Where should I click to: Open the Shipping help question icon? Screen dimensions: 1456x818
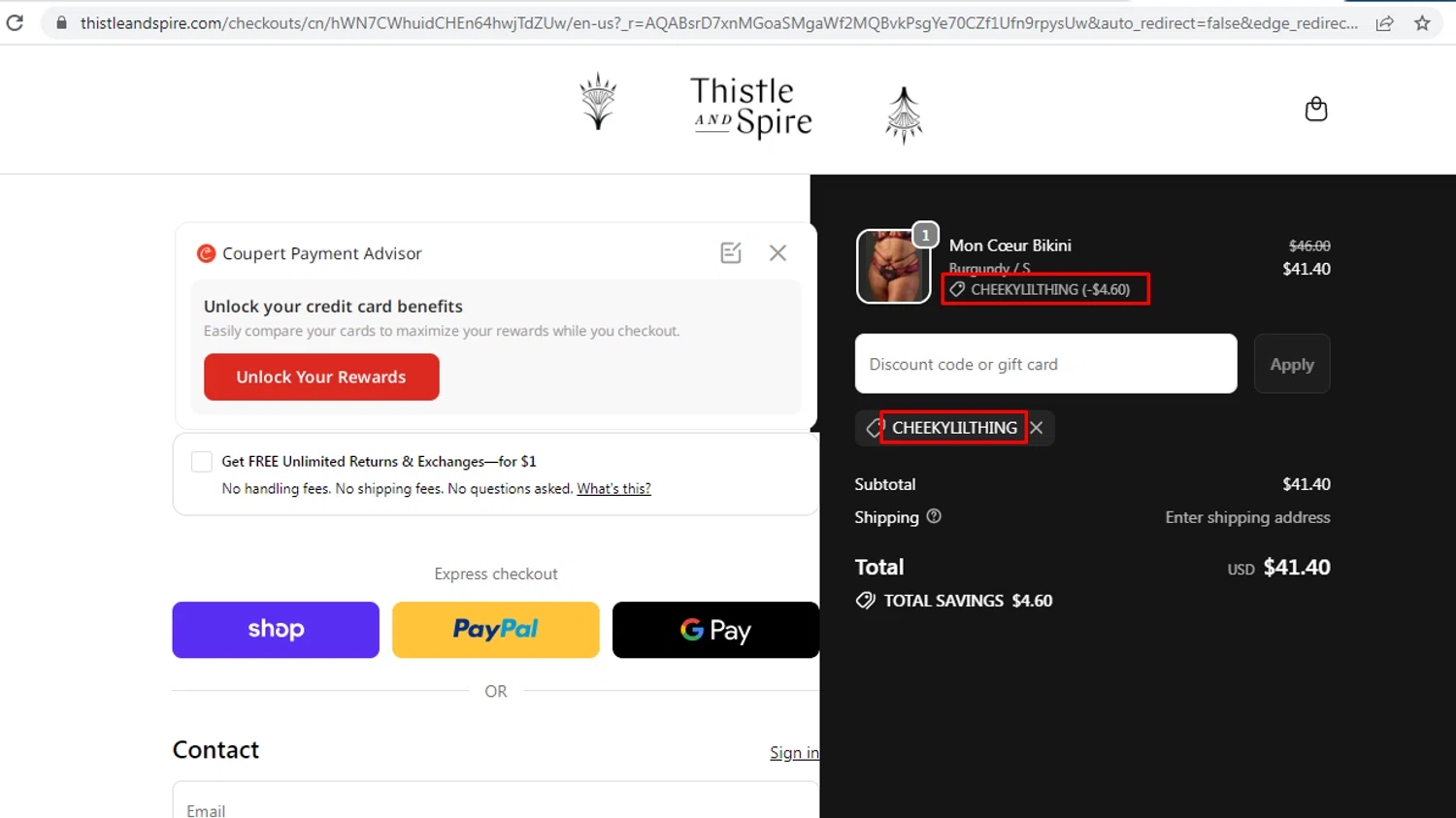pos(934,516)
